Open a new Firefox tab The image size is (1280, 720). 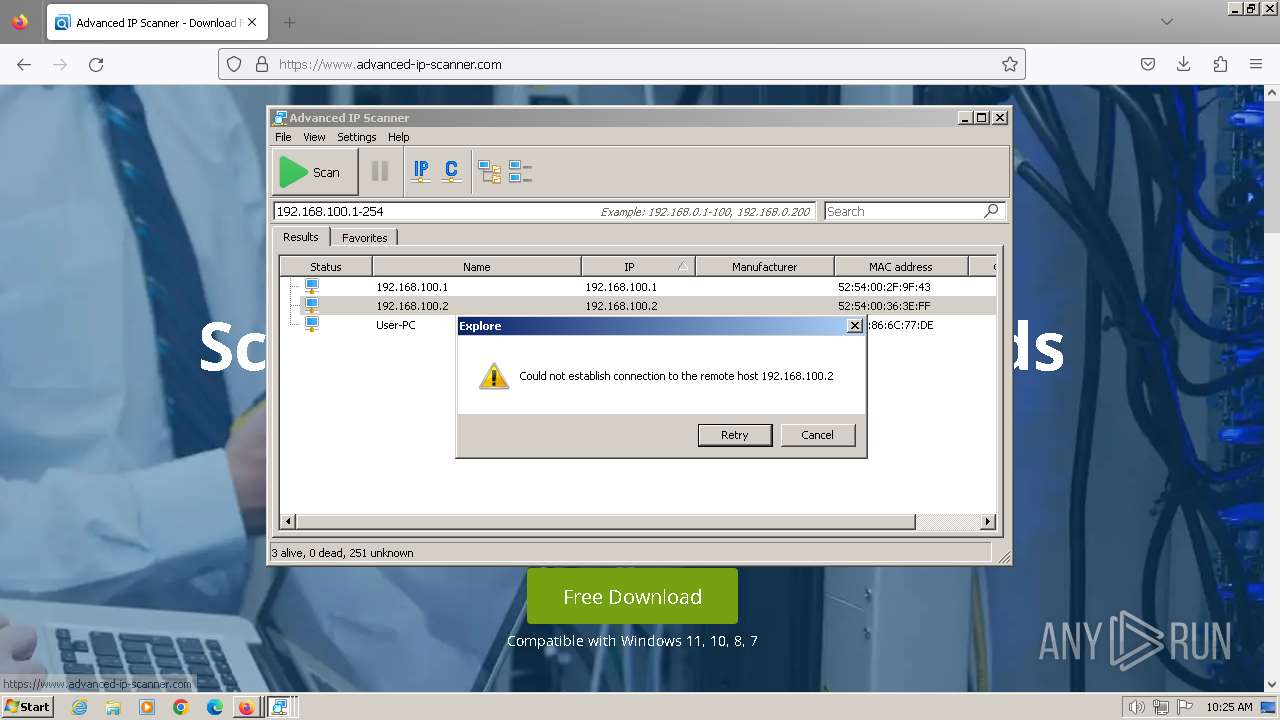289,22
